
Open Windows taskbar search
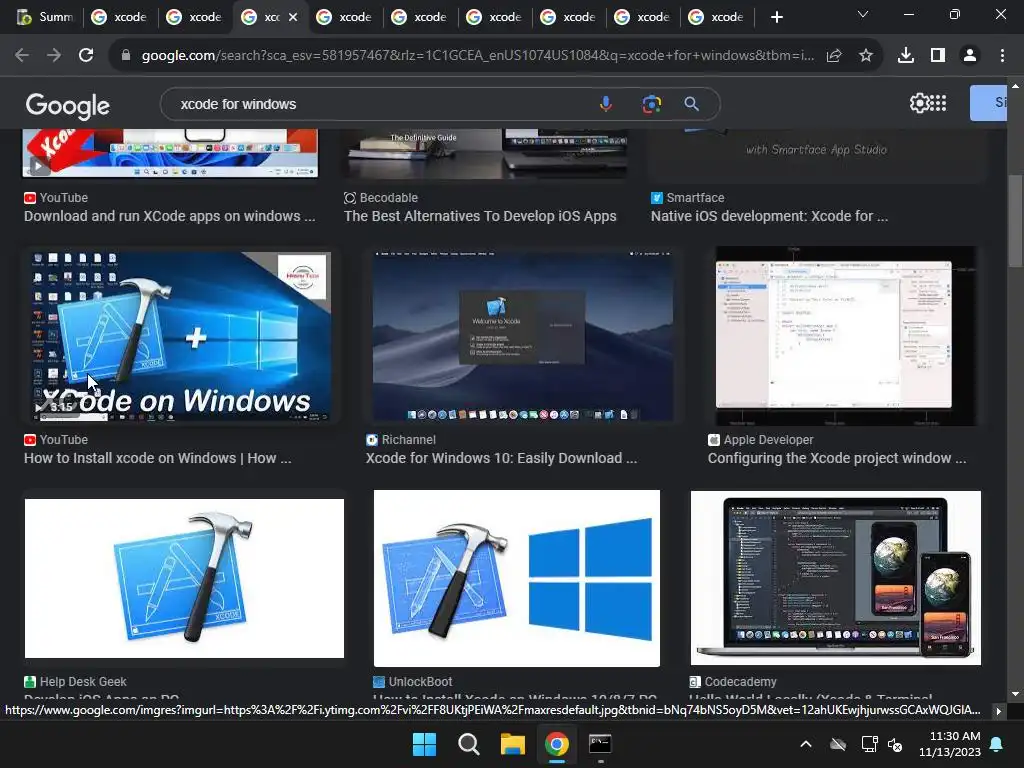click(x=468, y=744)
